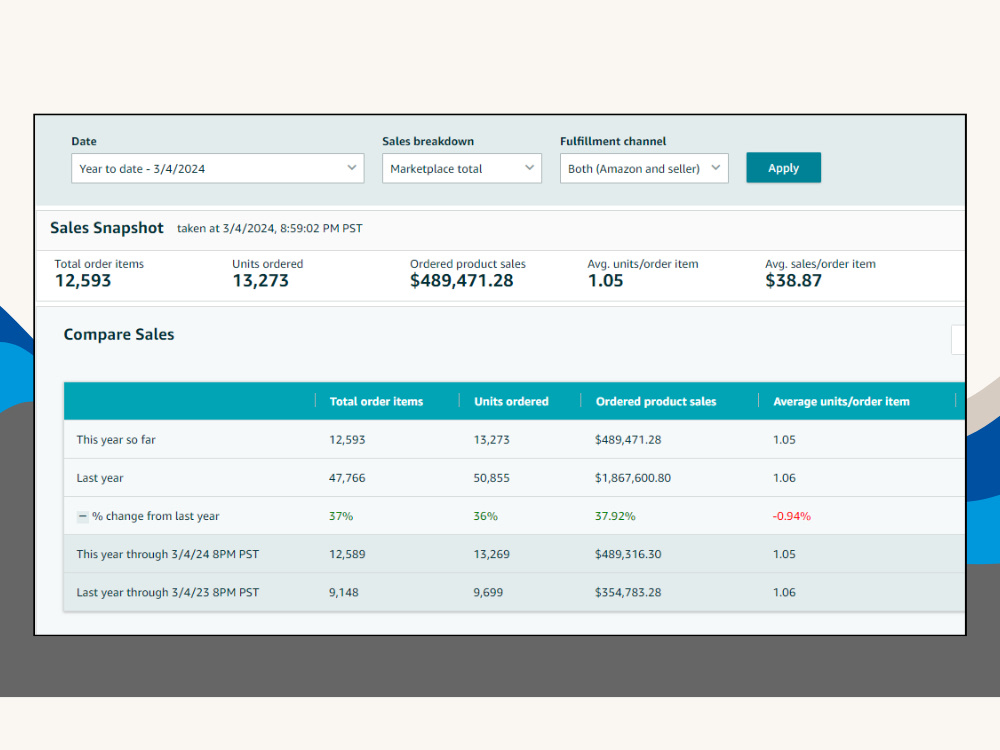Click the 36% units ordered change value
This screenshot has width=1000, height=750.
(485, 516)
